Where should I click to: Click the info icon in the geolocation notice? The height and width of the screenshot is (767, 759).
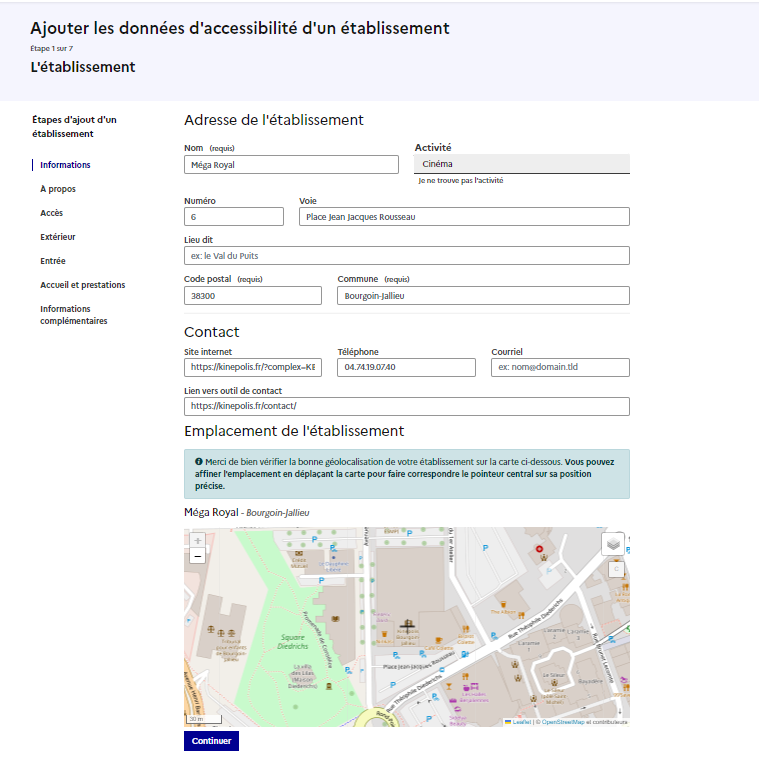199,462
